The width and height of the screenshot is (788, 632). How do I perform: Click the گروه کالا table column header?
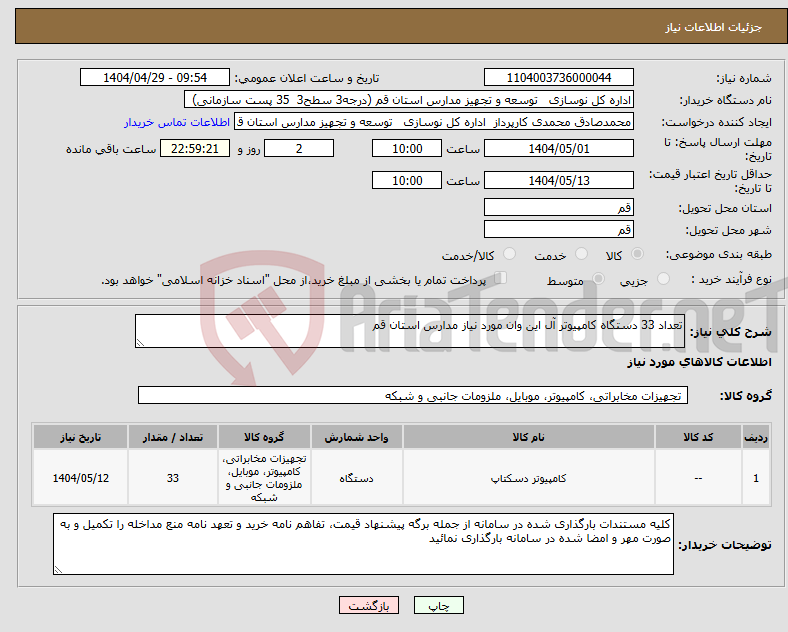264,437
